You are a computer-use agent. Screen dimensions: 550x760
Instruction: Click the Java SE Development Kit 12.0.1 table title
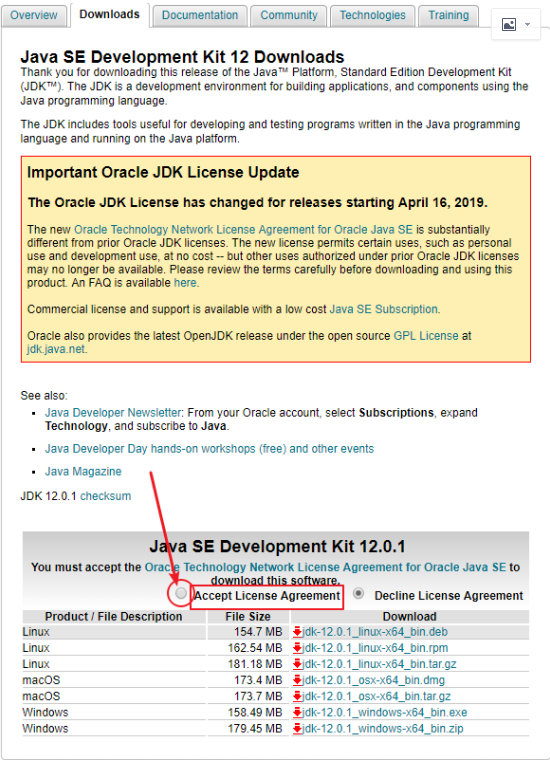[277, 547]
